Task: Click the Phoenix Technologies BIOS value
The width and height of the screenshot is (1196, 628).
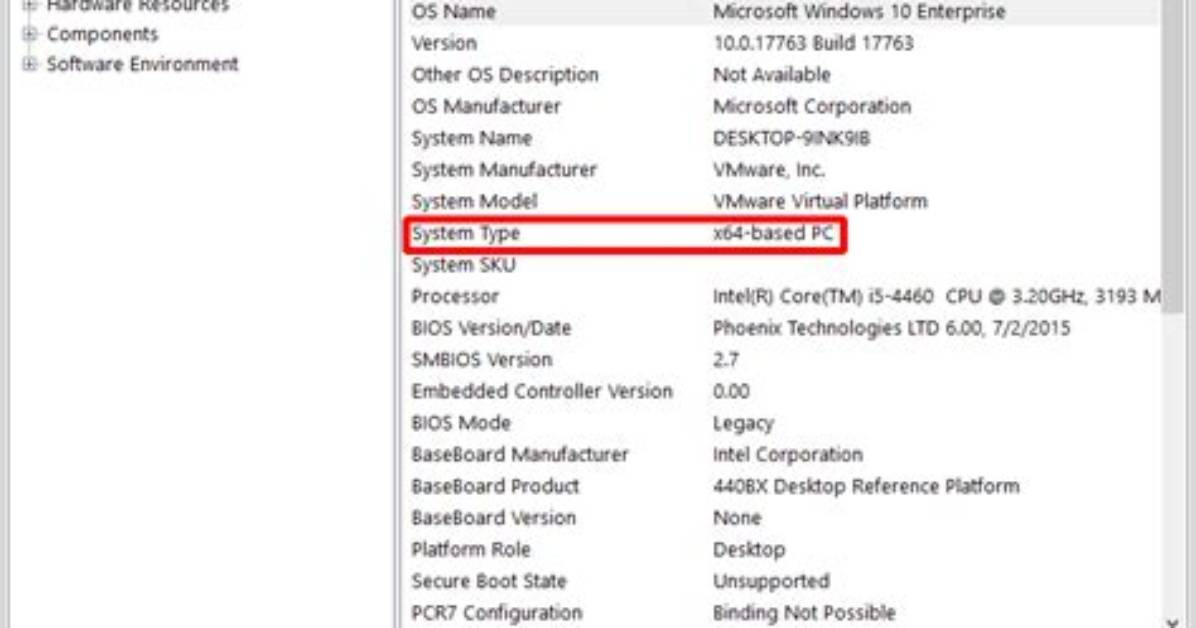Action: [x=891, y=328]
